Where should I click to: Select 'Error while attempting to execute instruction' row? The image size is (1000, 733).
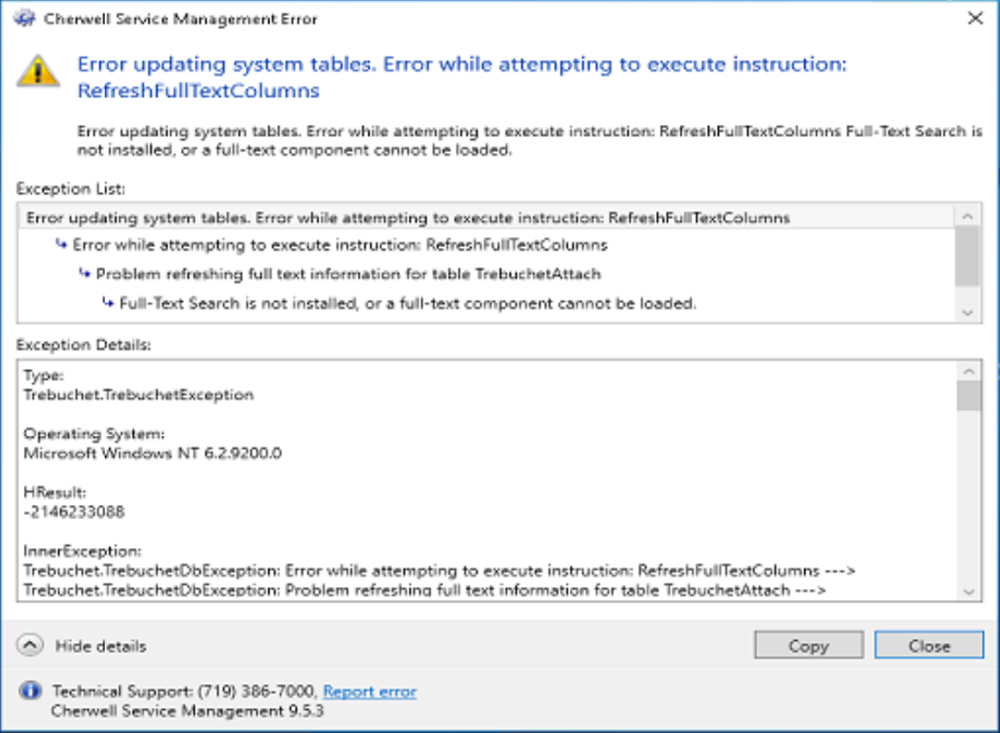[x=340, y=245]
